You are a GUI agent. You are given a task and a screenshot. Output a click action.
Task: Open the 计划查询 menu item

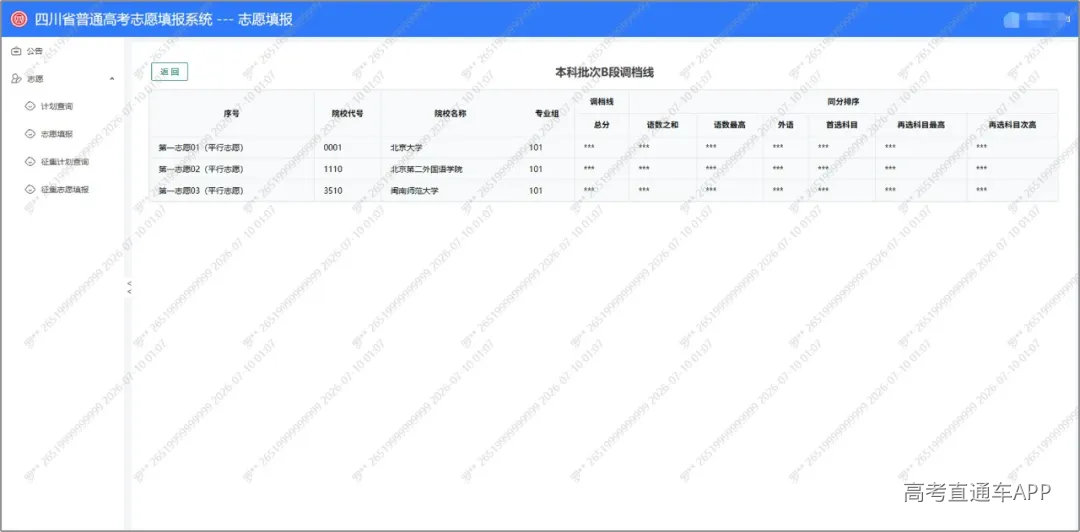(56, 106)
